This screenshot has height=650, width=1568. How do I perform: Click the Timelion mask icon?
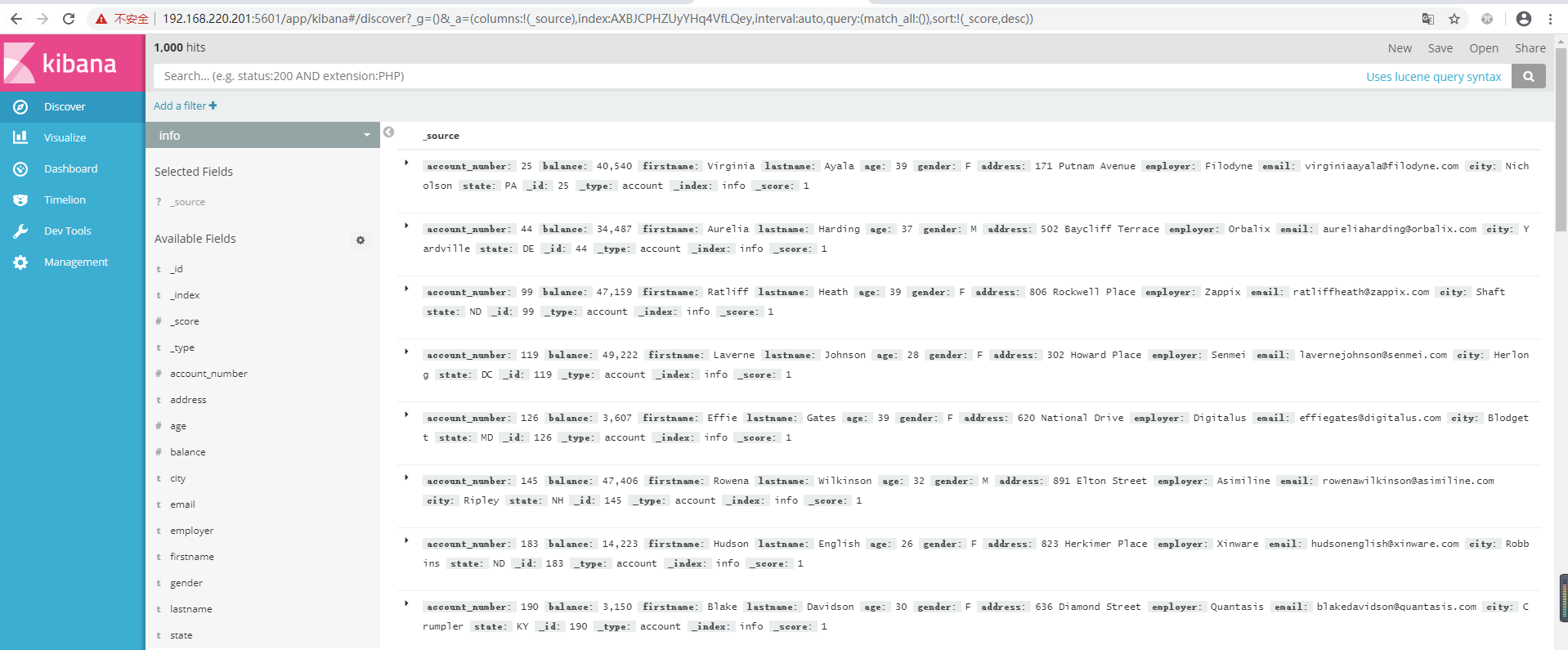(20, 200)
